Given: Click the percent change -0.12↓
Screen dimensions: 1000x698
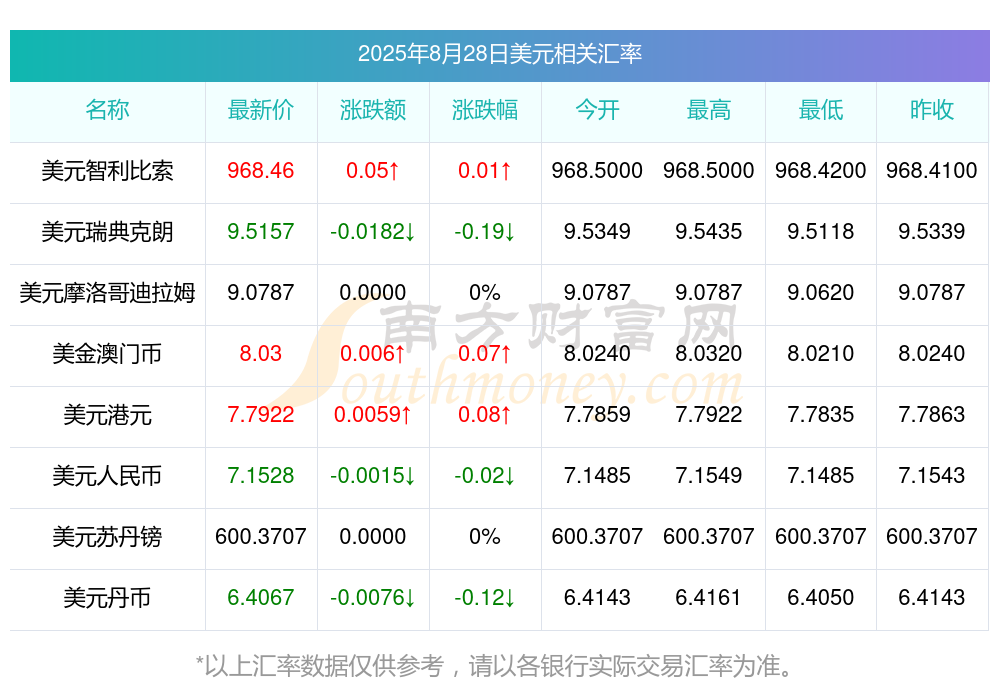Looking at the screenshot, I should tap(485, 598).
